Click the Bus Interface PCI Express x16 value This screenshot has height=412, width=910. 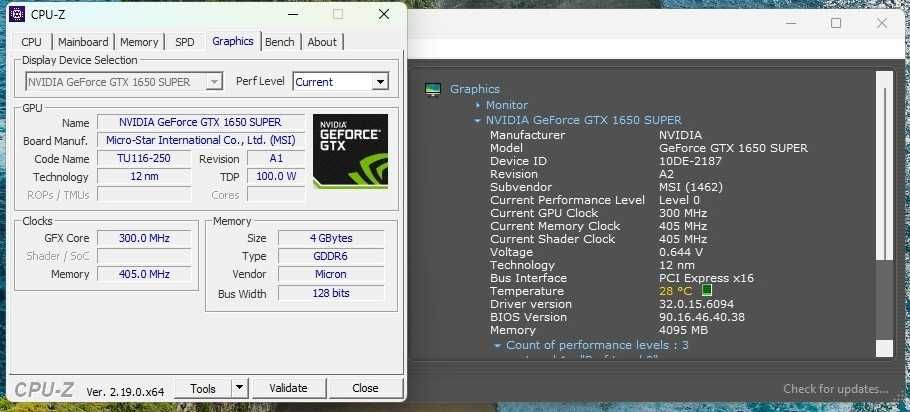tap(706, 279)
